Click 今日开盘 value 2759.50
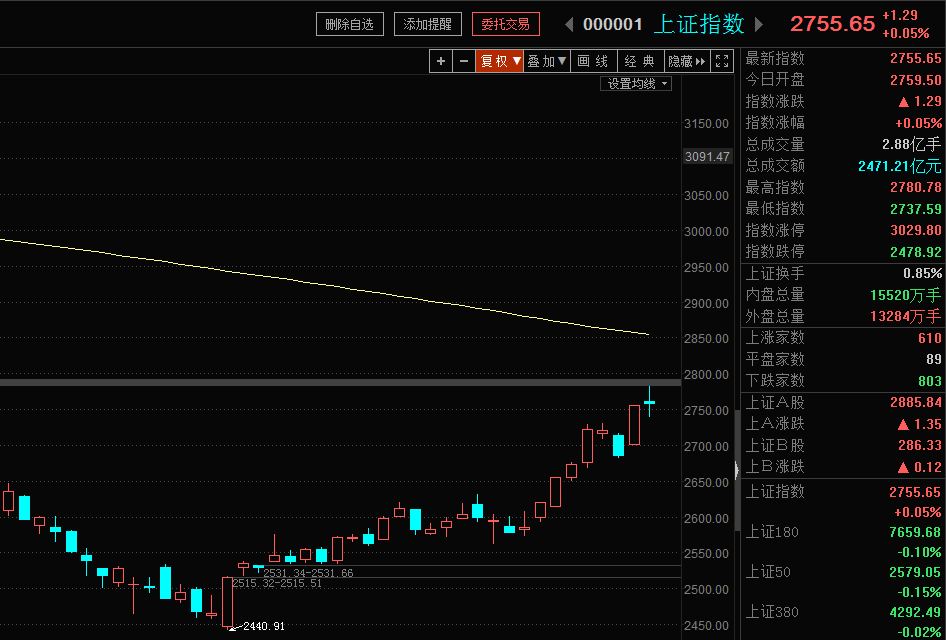Viewport: 946px width, 640px height. click(916, 80)
